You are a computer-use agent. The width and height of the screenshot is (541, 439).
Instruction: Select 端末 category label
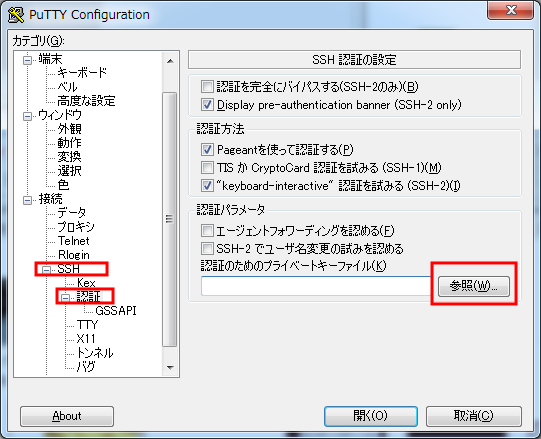pos(50,59)
